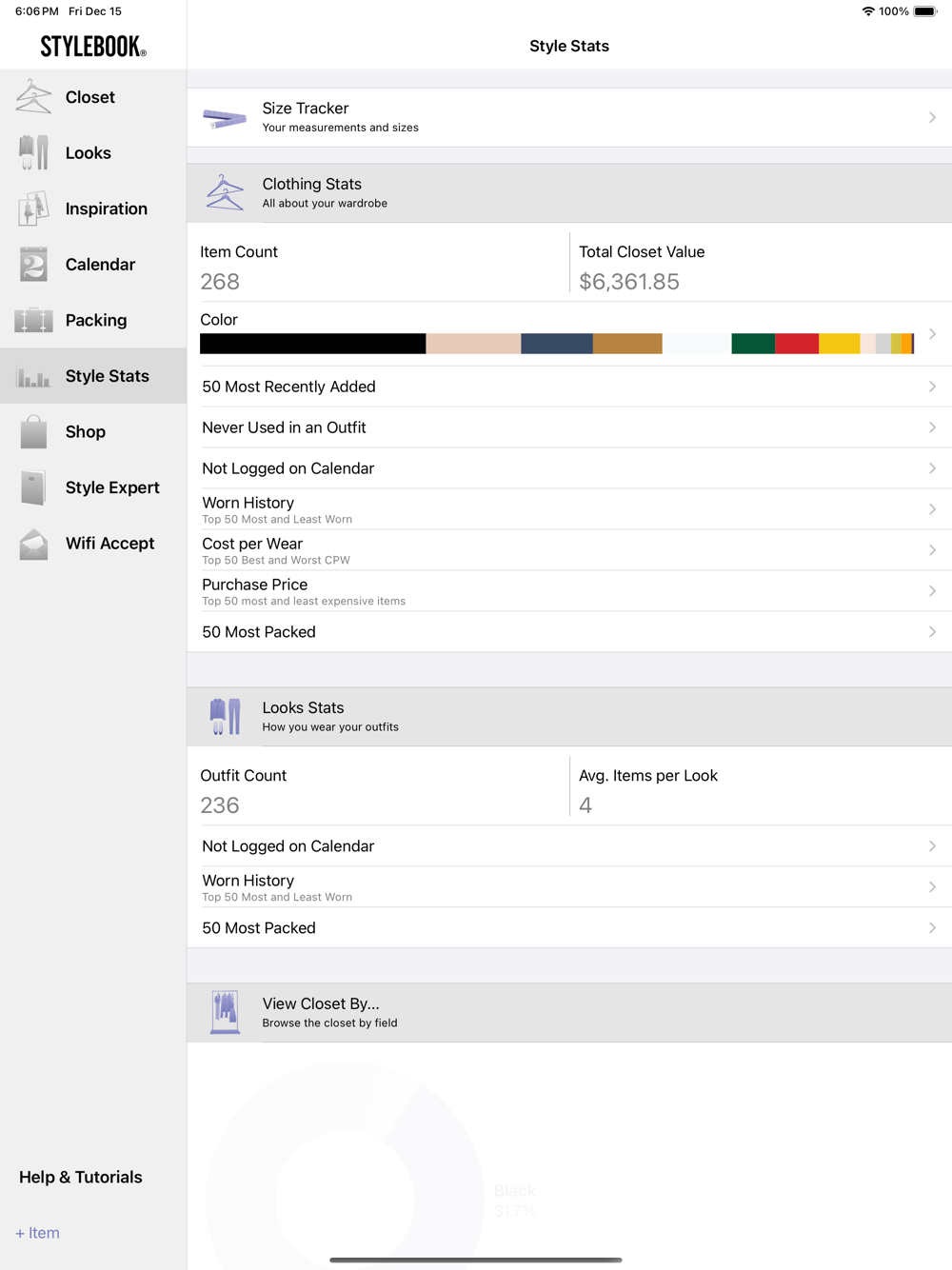Expand Clothing 50 Most Packed chevron
This screenshot has height=1270, width=952.
(932, 632)
